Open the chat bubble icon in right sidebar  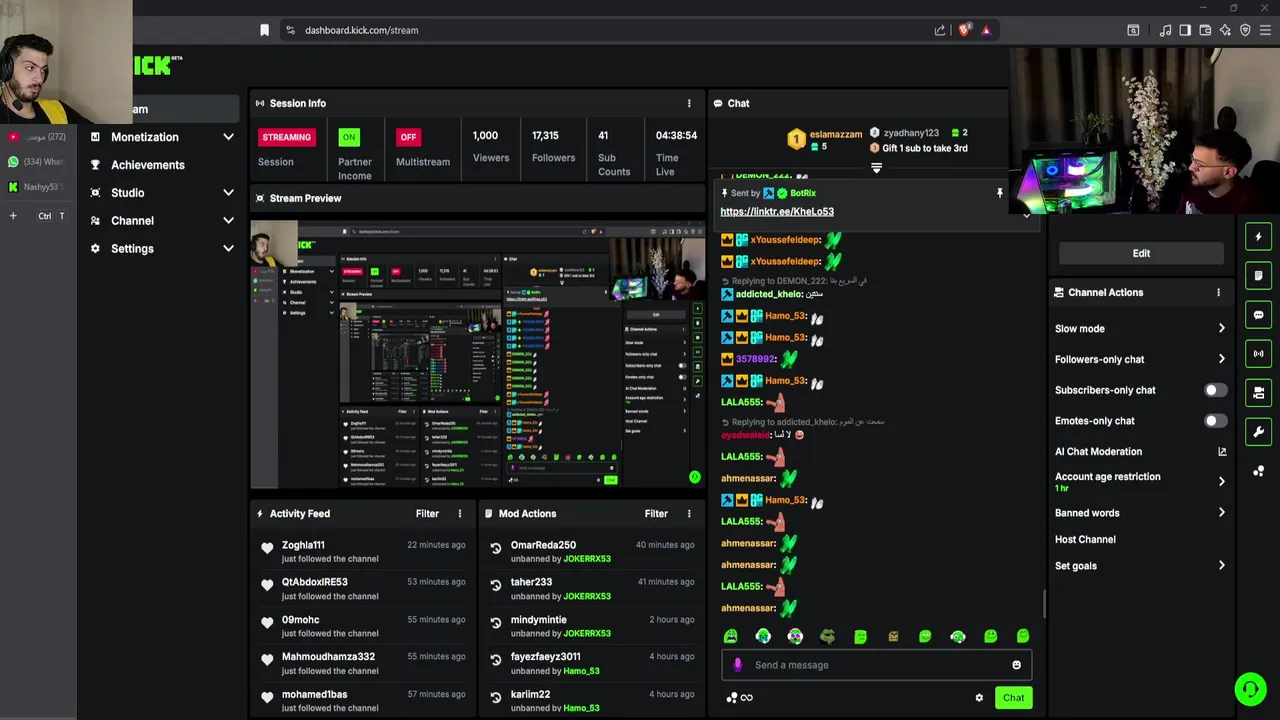(1258, 315)
